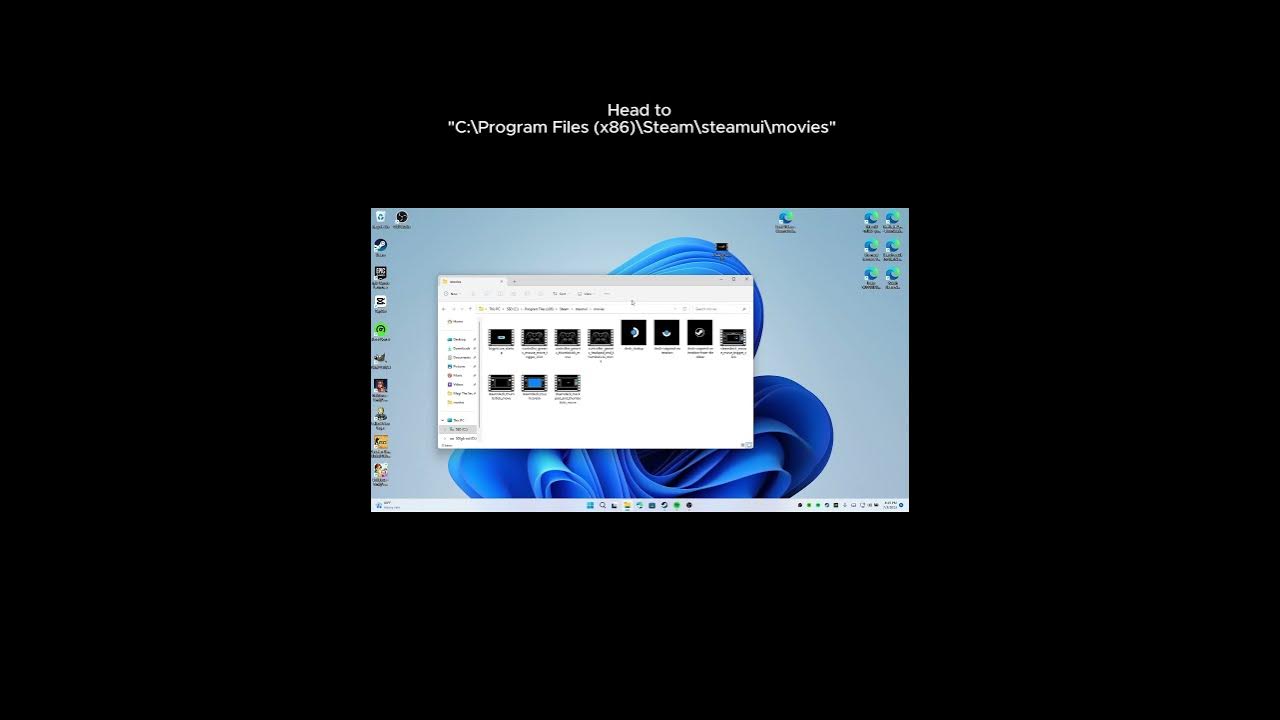1280x720 pixels.
Task: Open the CapCut desktop shortcut
Action: coord(381,303)
